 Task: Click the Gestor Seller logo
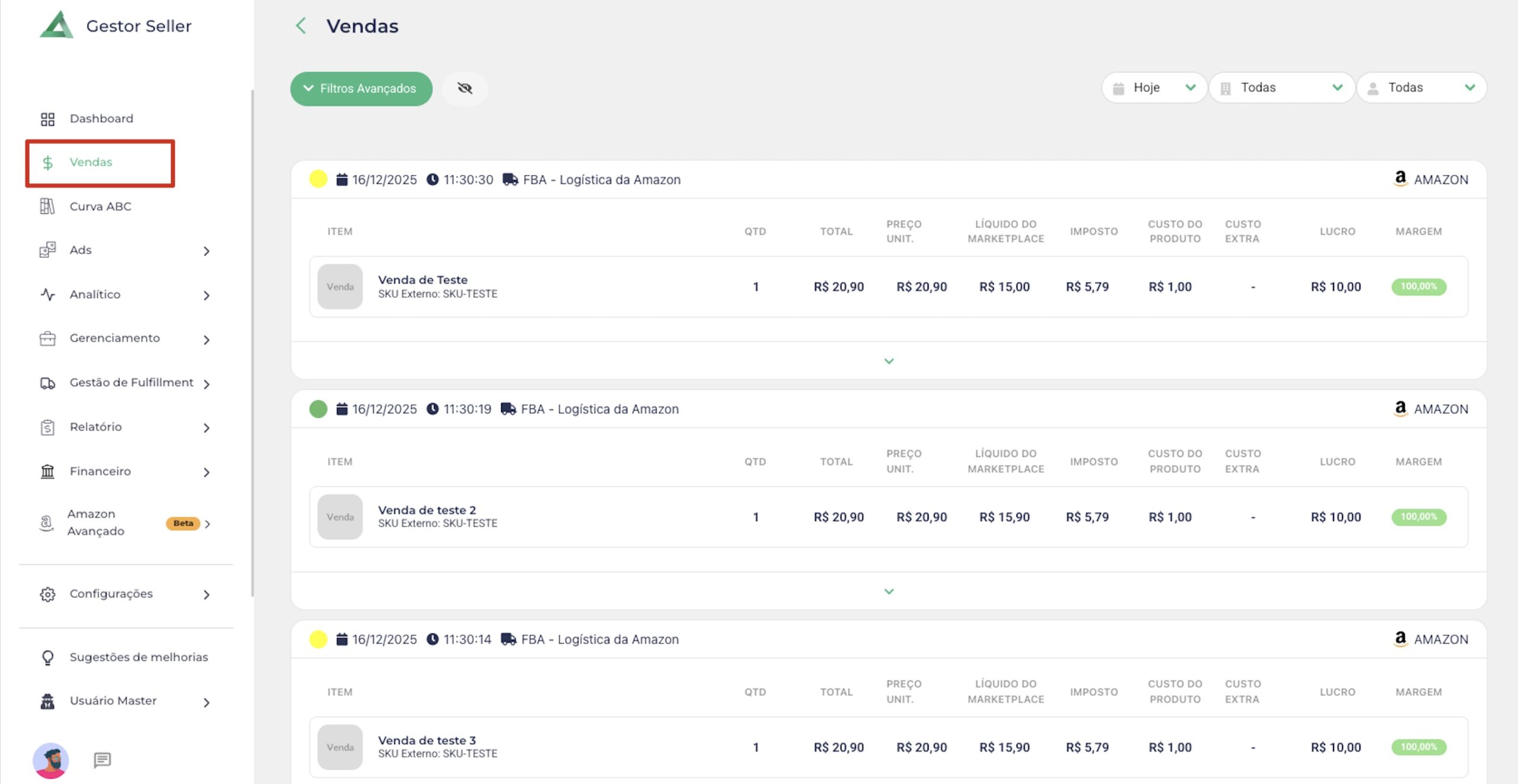tap(57, 25)
